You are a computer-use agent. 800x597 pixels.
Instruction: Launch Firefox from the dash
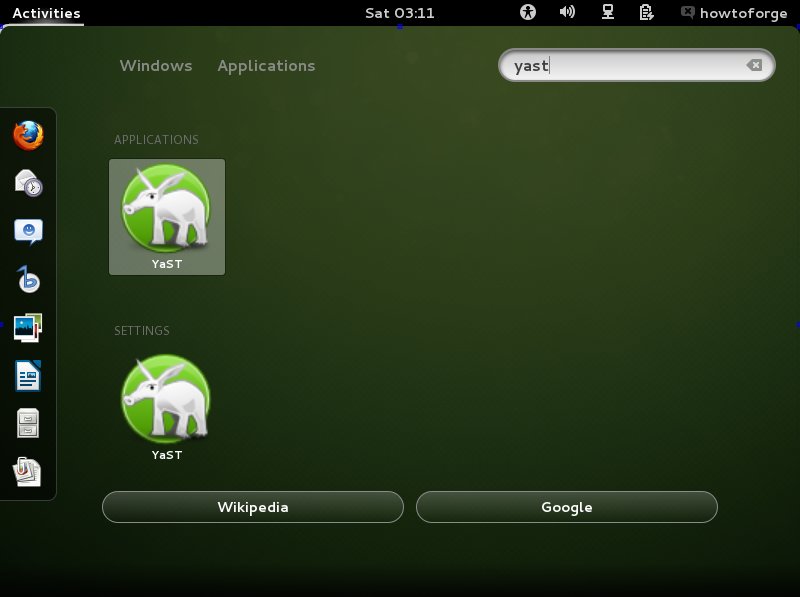click(28, 135)
